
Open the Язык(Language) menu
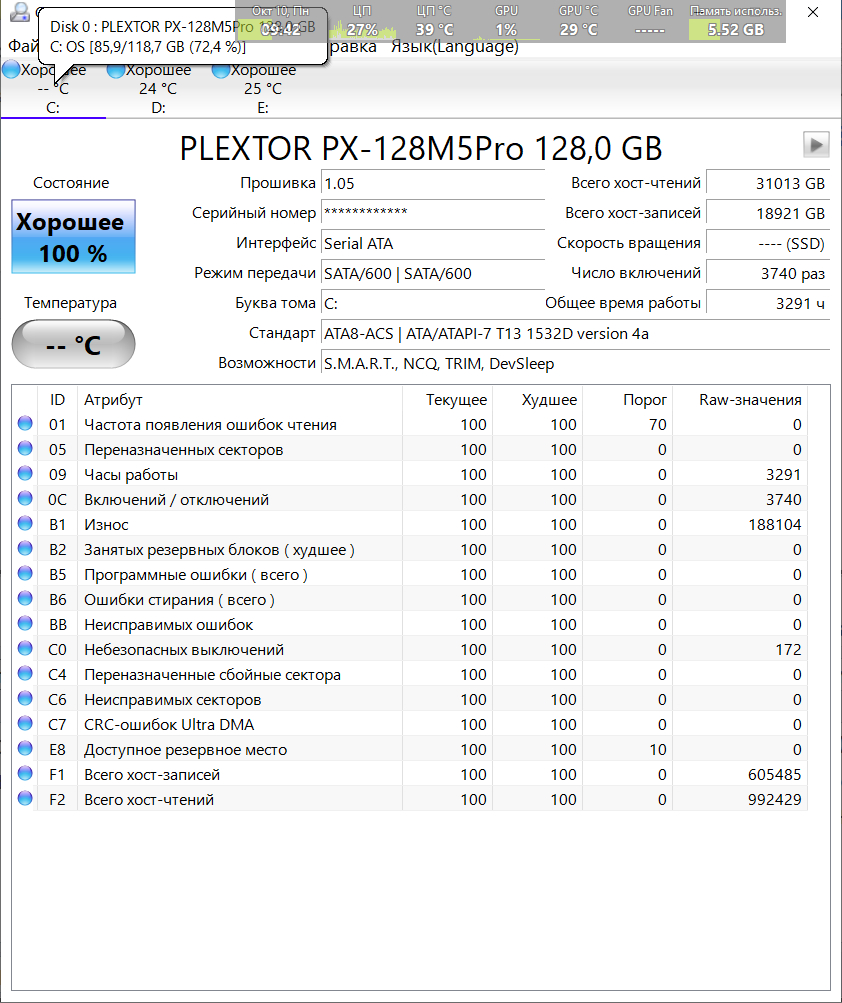[x=455, y=47]
